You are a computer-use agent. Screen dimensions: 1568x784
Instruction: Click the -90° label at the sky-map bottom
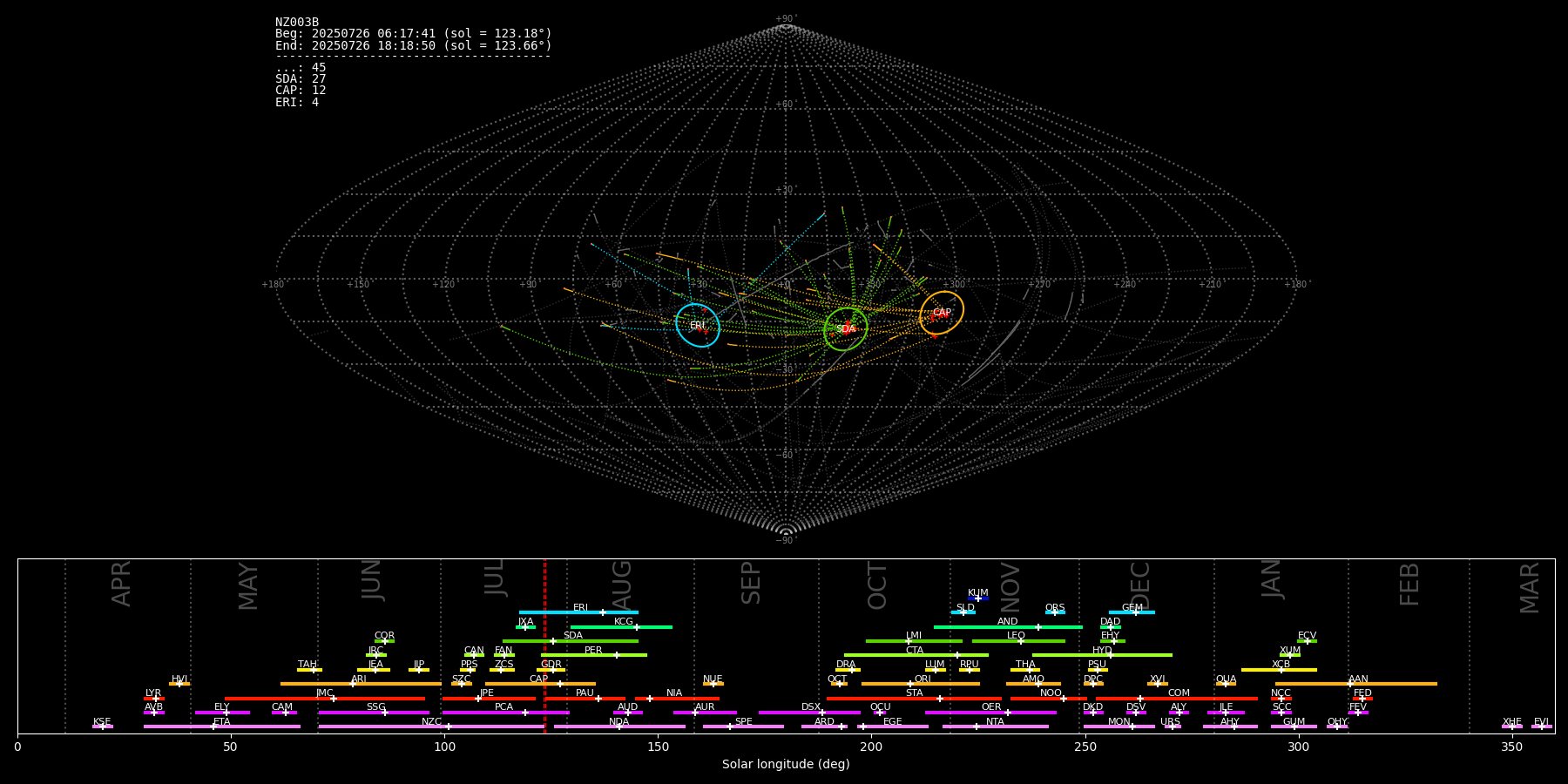click(786, 541)
